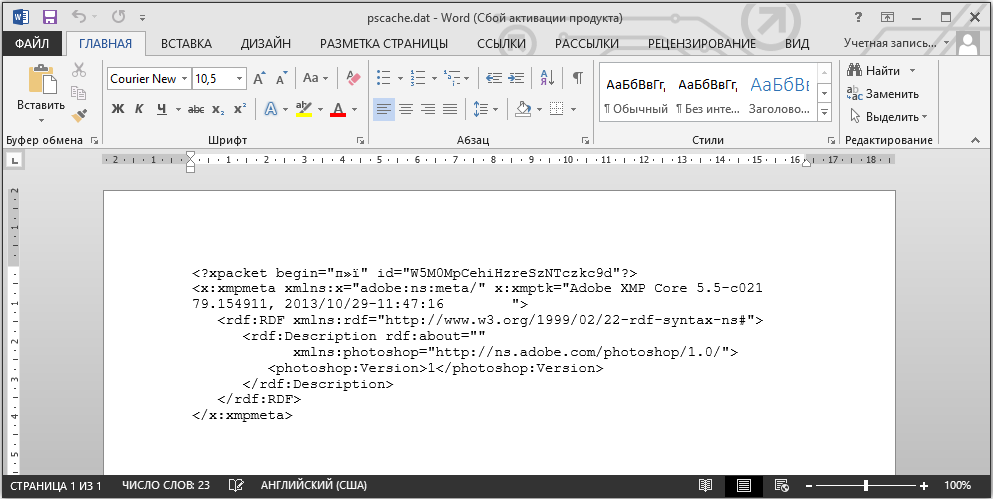Screen dimensions: 993x499
Task: Show paragraph marks with the pilcrow icon
Action: tap(577, 78)
